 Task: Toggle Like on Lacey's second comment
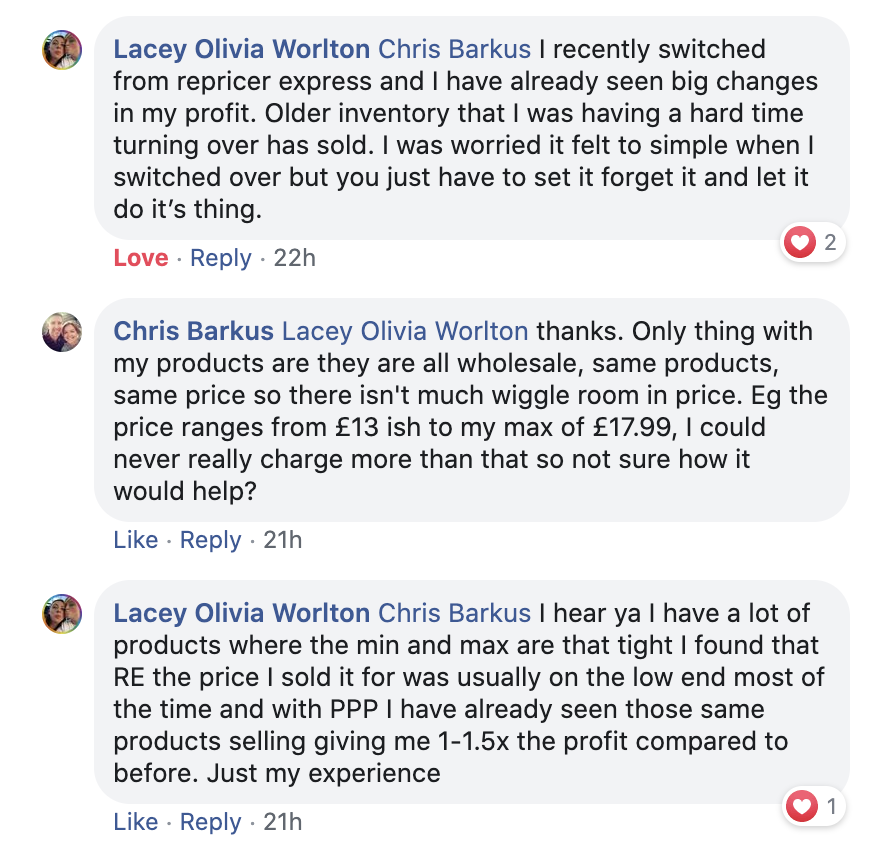tap(135, 822)
